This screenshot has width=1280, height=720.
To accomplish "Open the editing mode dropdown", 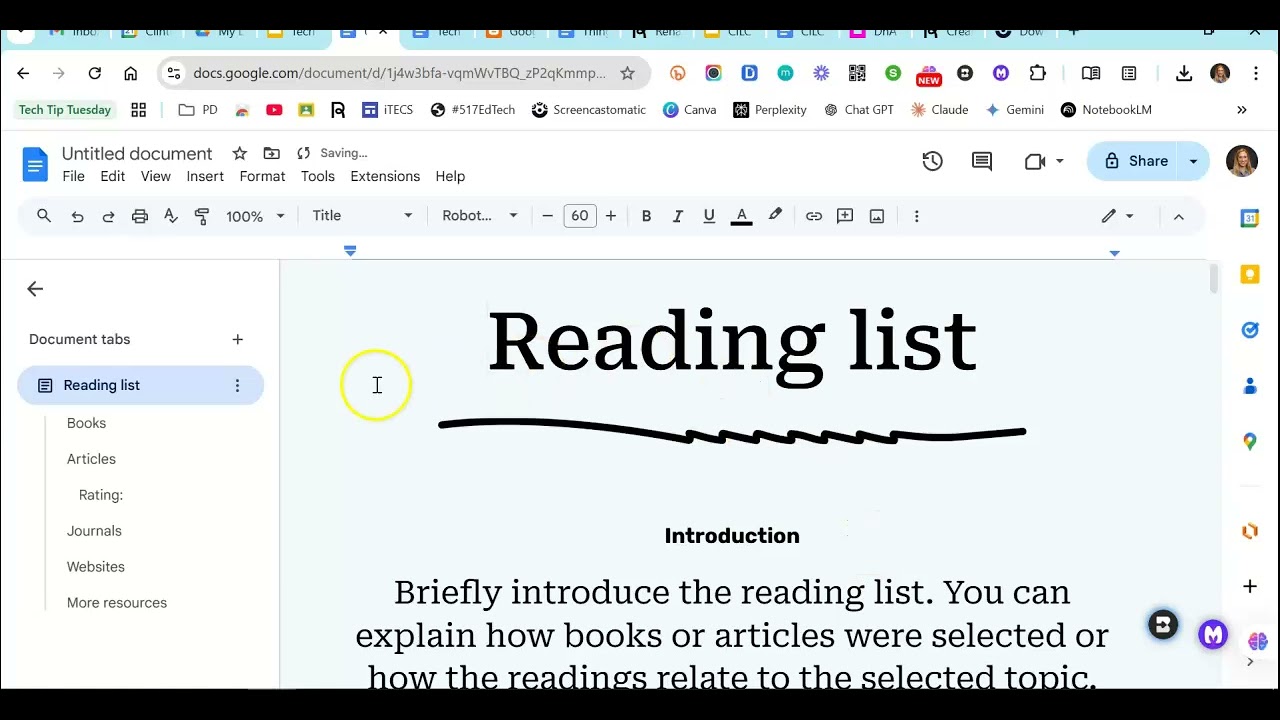I will [1117, 216].
